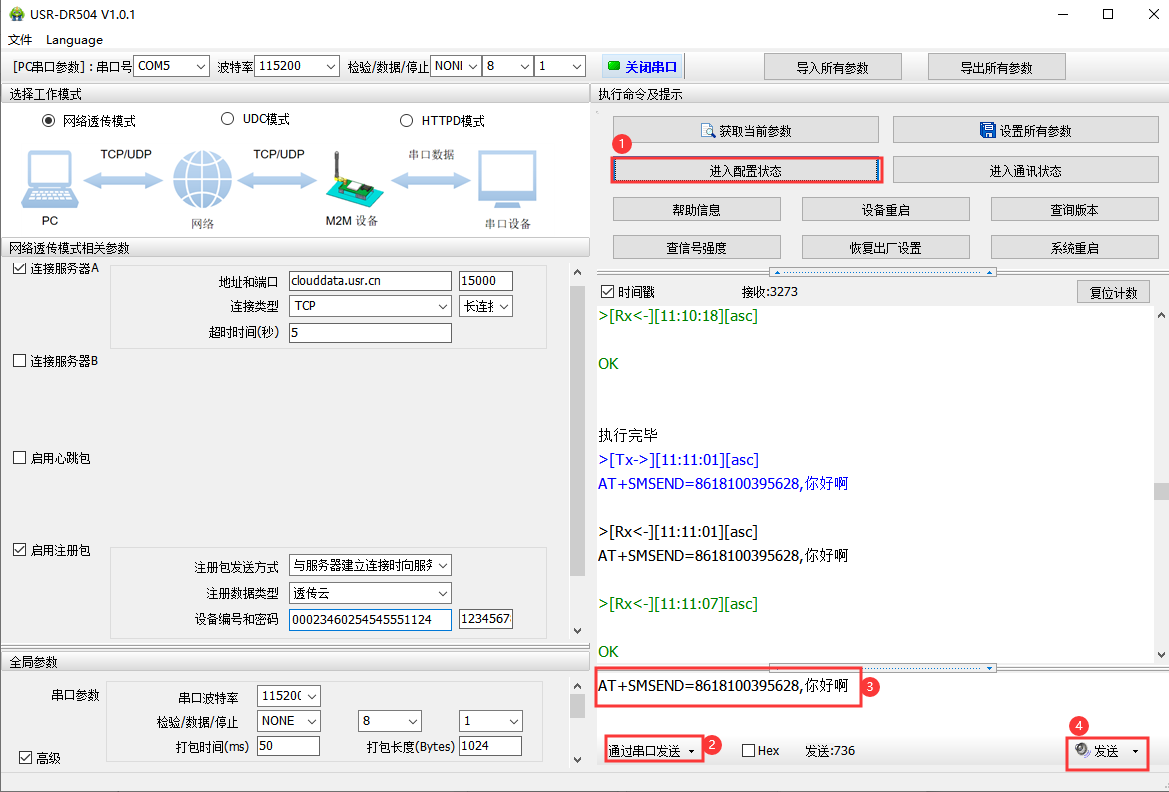1169x792 pixels.
Task: Click the PC laptop icon in diagram
Action: (x=49, y=179)
